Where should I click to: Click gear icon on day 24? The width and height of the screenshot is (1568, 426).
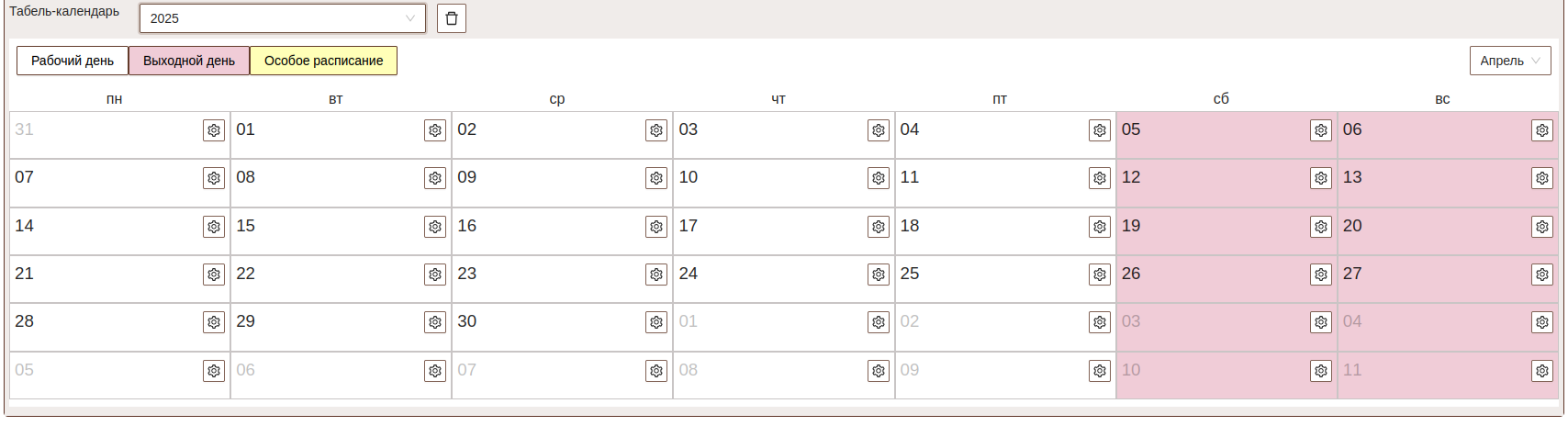coord(879,275)
